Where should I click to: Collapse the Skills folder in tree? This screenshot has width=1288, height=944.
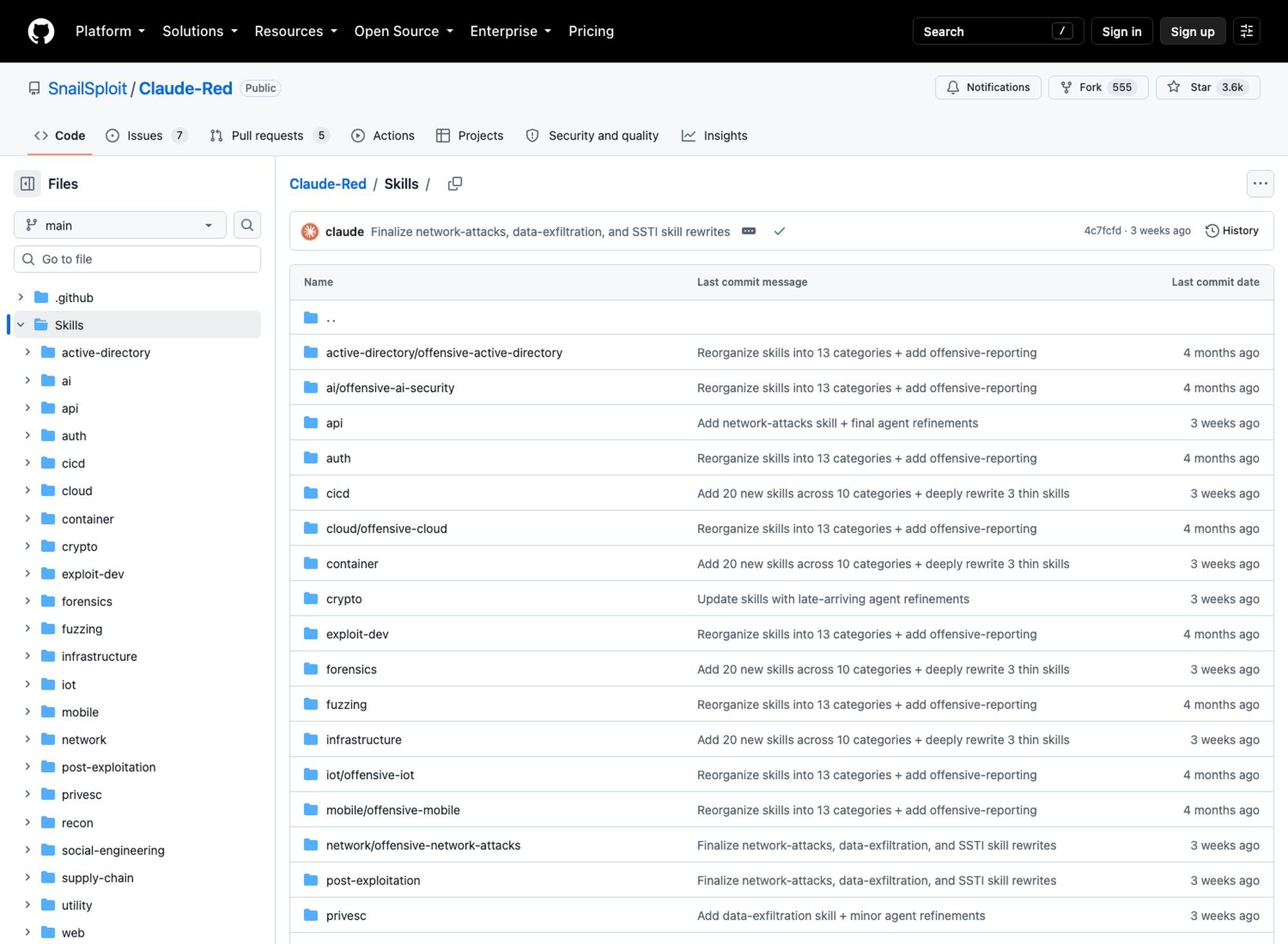click(21, 325)
